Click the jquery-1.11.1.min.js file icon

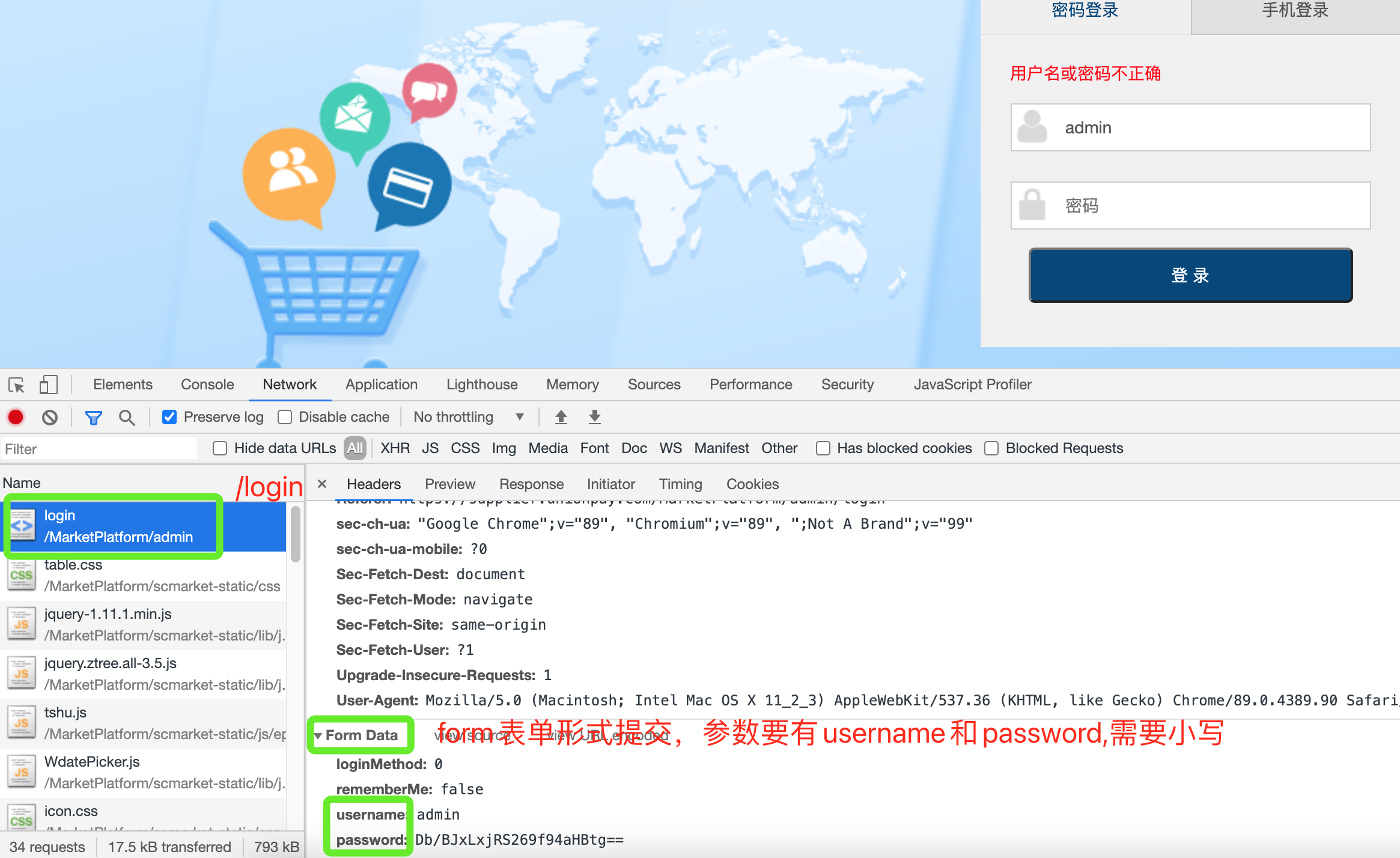(x=22, y=624)
